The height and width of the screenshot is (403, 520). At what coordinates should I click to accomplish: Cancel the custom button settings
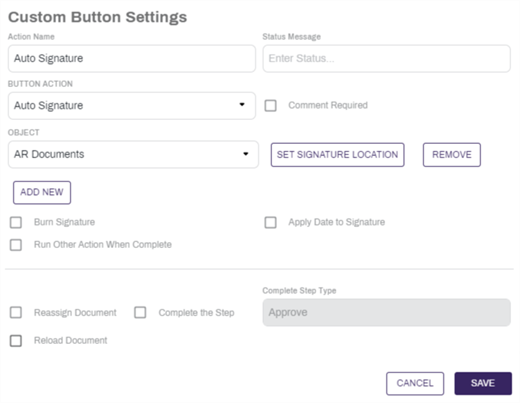(415, 383)
